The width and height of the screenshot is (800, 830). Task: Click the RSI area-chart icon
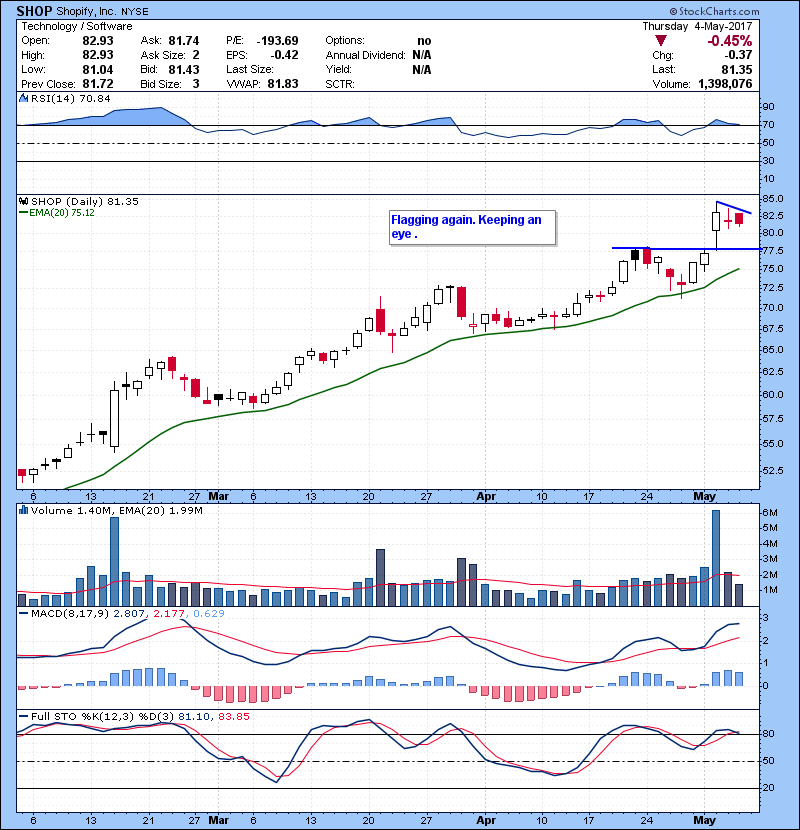[23, 98]
